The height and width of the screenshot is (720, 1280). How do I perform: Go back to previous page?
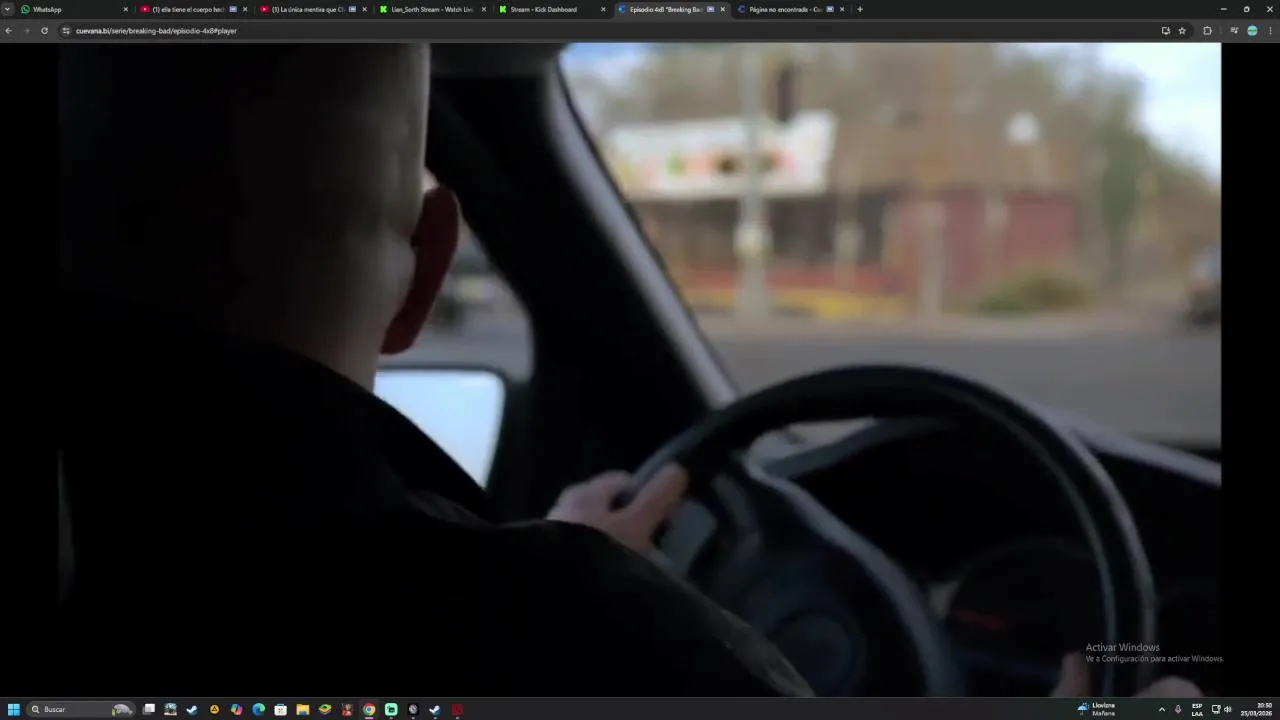[9, 31]
